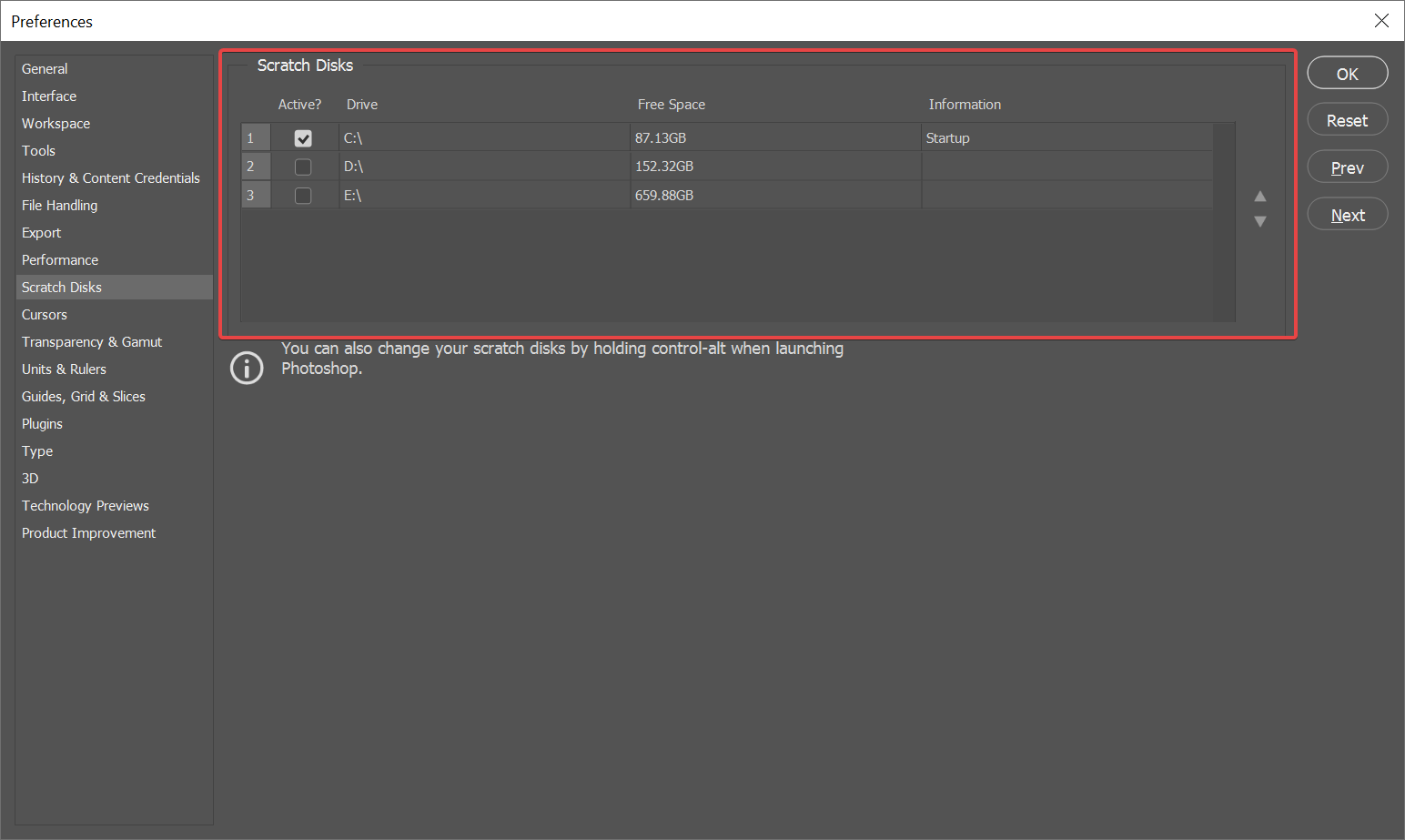Uncheck the C:\ drive active checkbox
The image size is (1405, 840).
tap(303, 138)
